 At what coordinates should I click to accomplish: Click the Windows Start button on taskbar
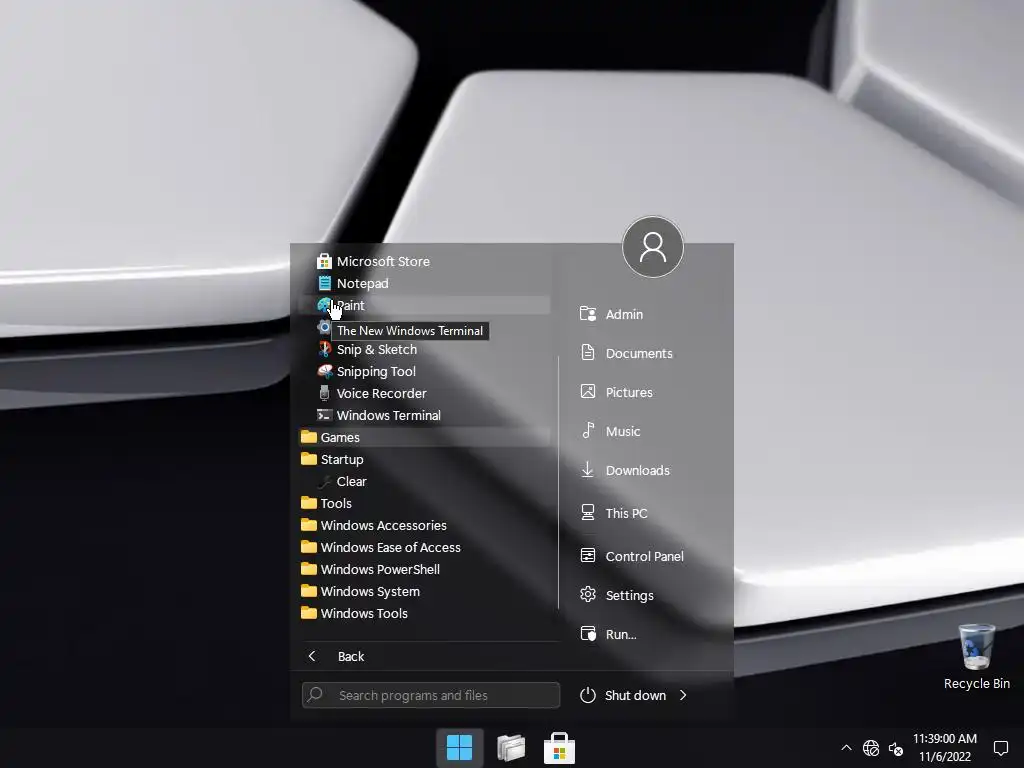(460, 748)
